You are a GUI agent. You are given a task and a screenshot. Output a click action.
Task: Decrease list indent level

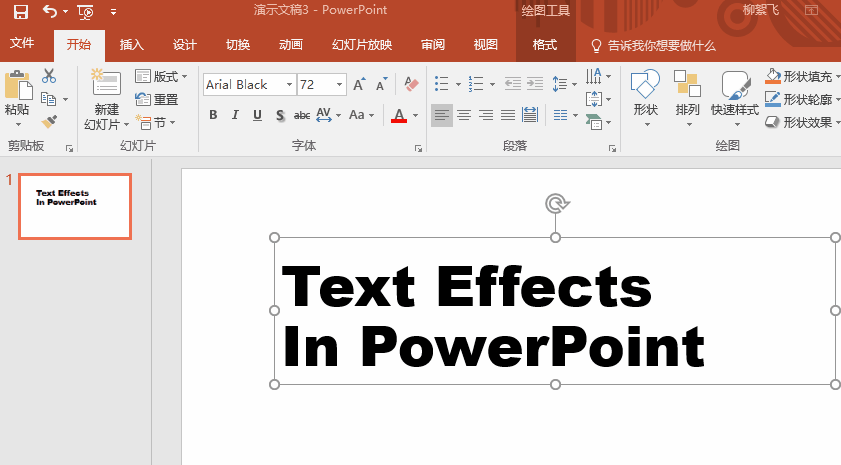[513, 84]
